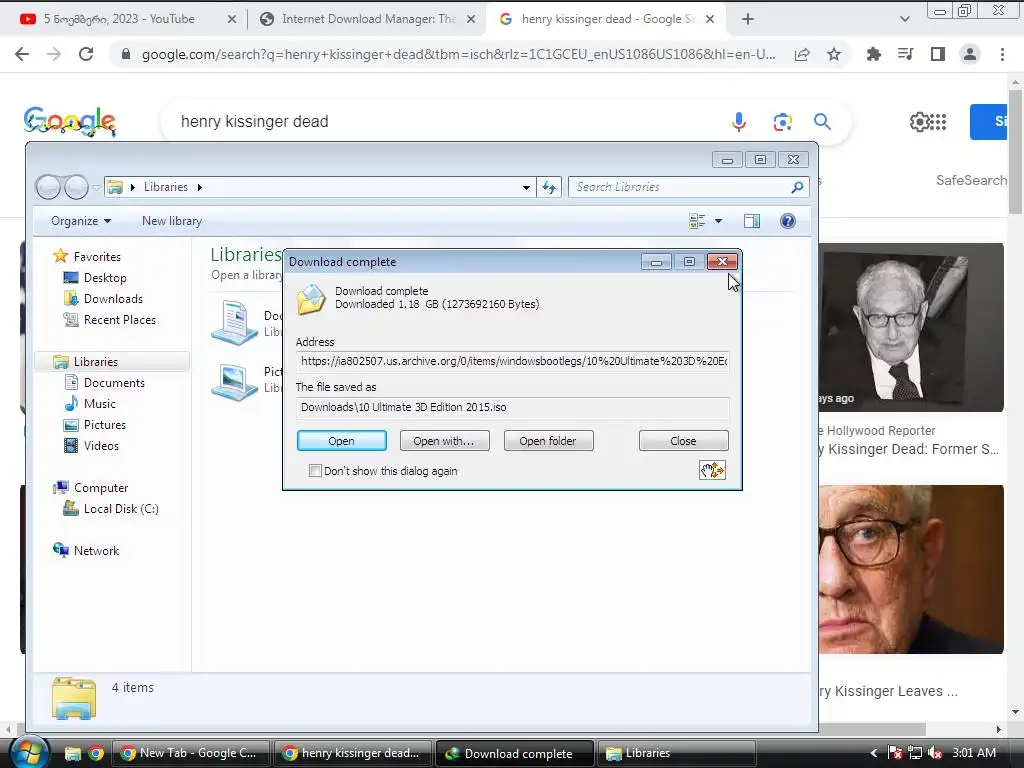Click the IDM drag-and-drop hand icon
Image resolution: width=1024 pixels, height=768 pixels.
(x=712, y=470)
